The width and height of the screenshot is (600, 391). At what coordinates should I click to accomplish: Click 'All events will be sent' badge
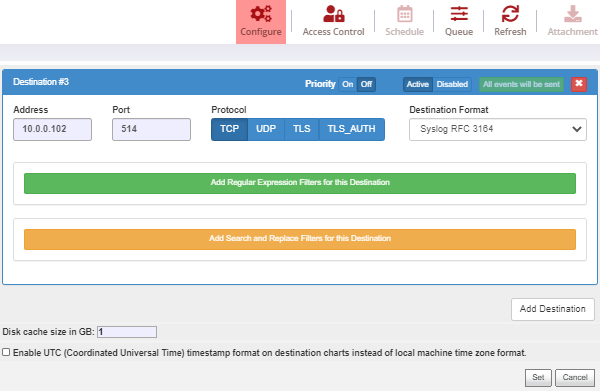[x=521, y=84]
